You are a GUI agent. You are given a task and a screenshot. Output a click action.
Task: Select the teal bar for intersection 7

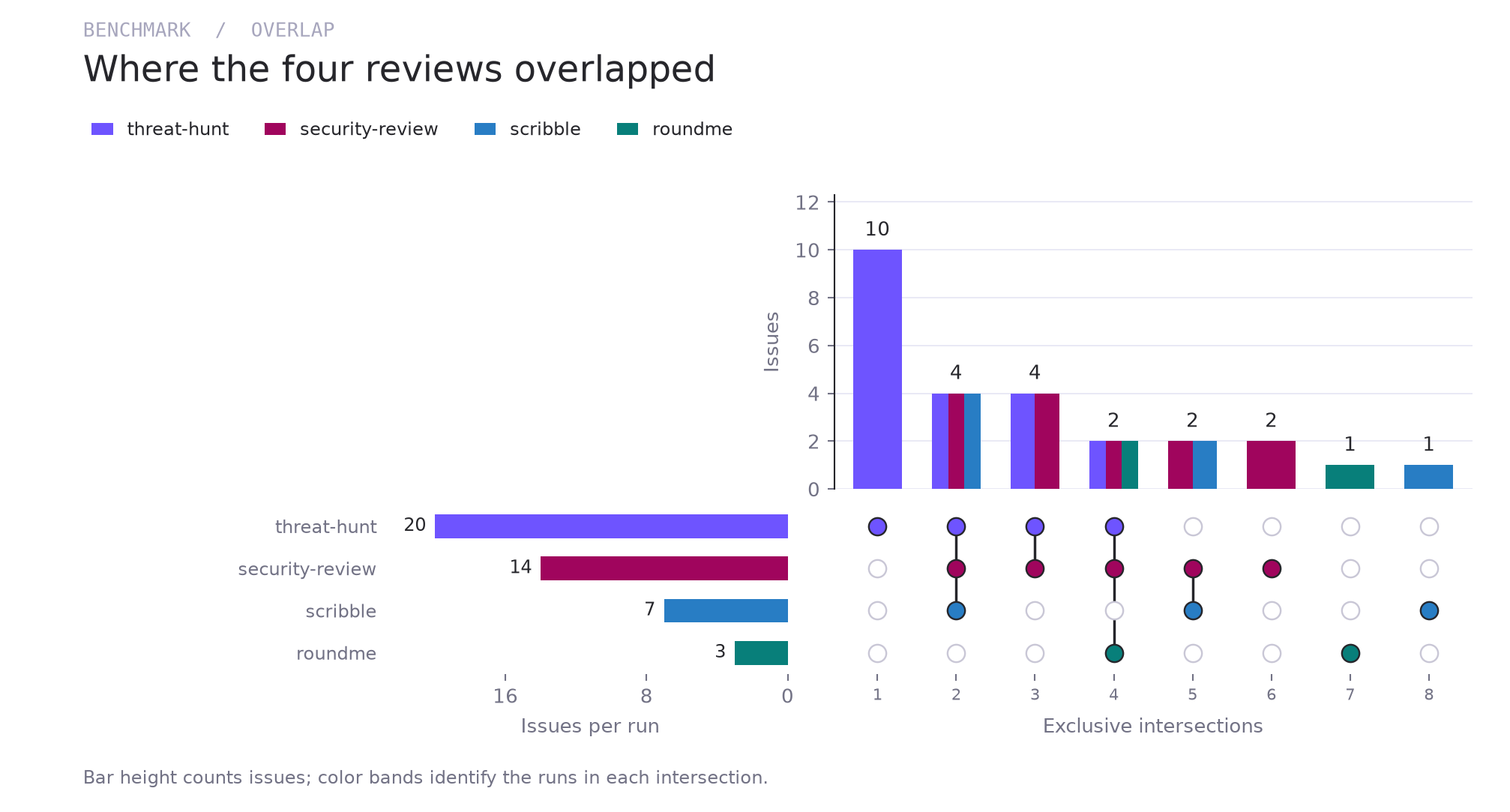[x=1350, y=477]
